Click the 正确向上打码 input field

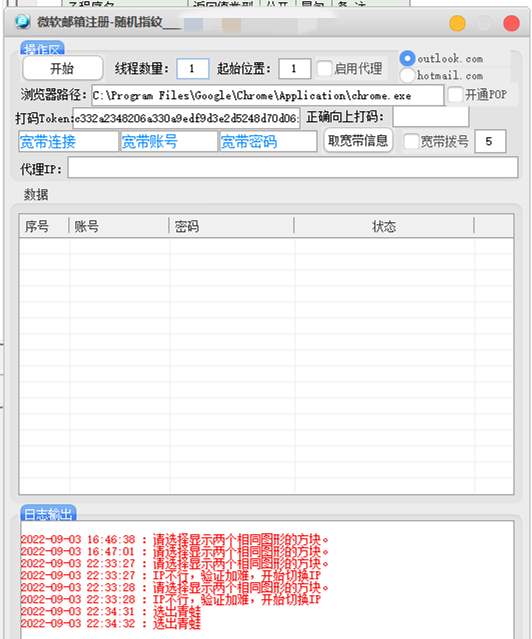[430, 117]
